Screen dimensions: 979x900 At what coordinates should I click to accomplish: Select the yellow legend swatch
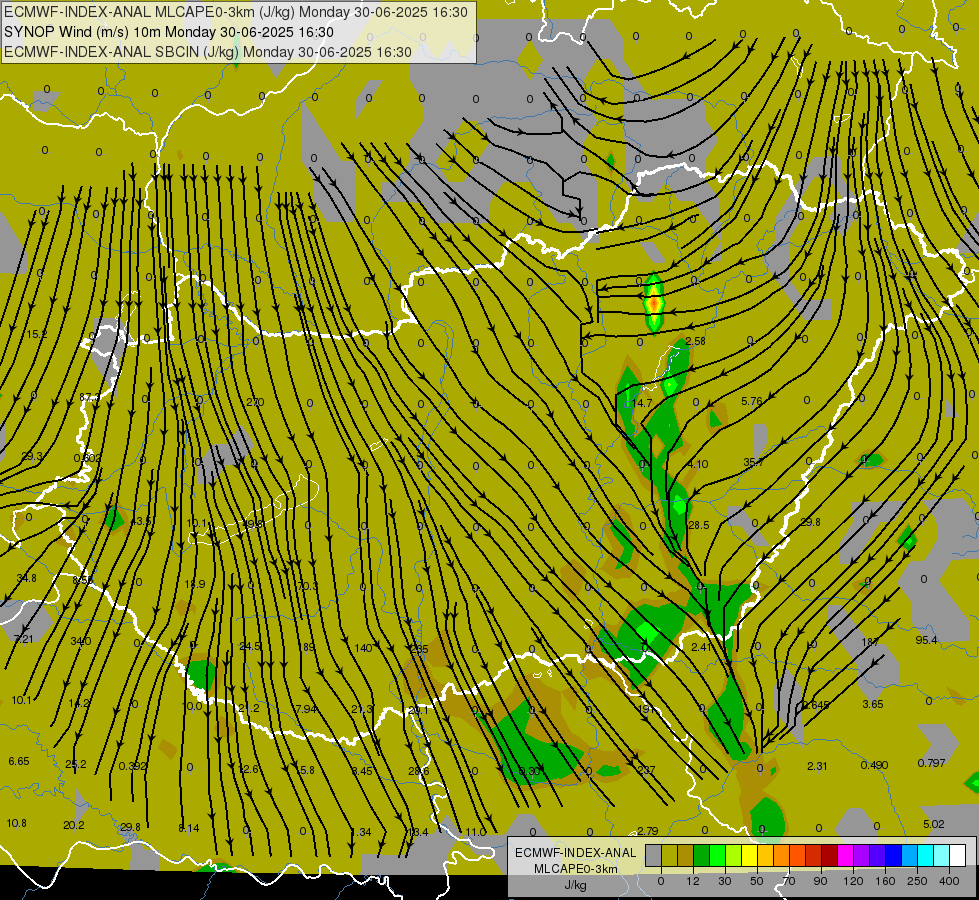point(750,856)
